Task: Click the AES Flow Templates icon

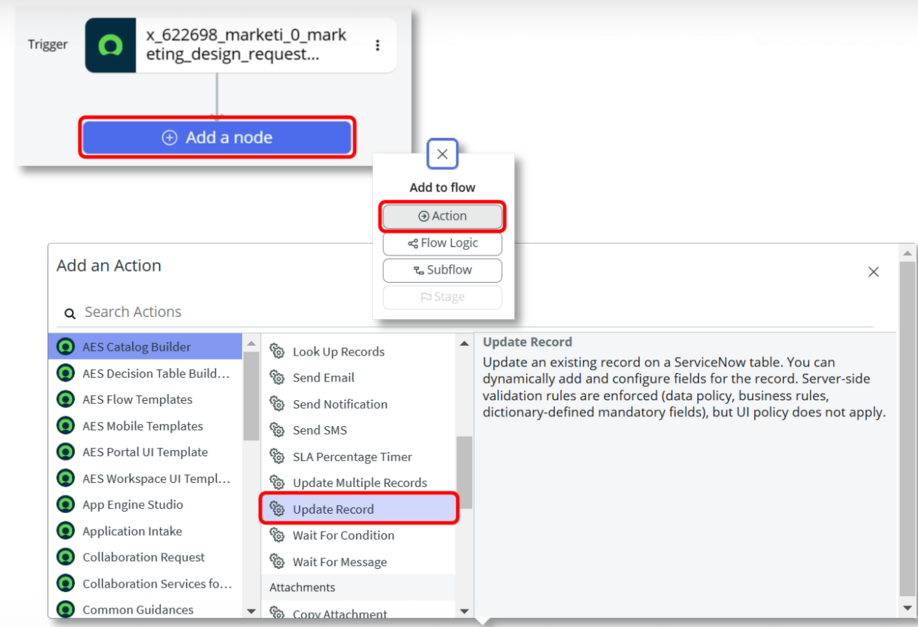Action: click(x=66, y=399)
